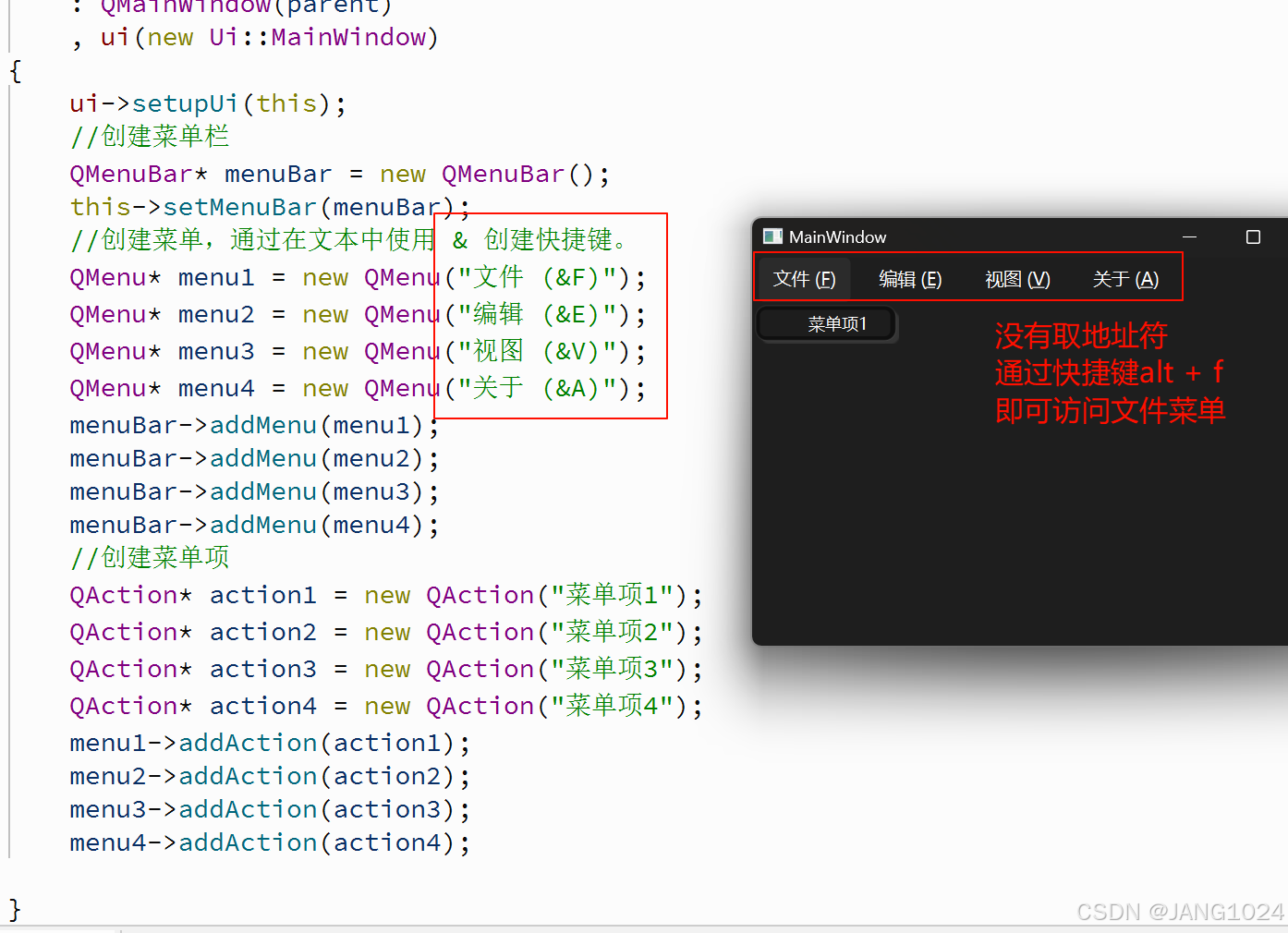Click the line this->setMenuBar(menuBar);
The image size is (1288, 933).
point(270,207)
